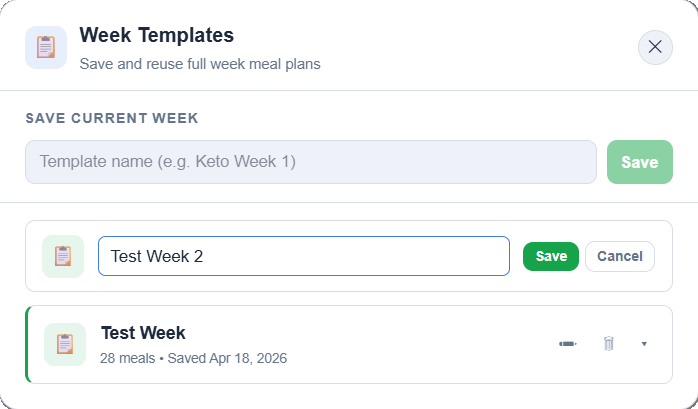Delete Test Week with the trash icon
Image resolution: width=698 pixels, height=409 pixels.
coord(608,344)
